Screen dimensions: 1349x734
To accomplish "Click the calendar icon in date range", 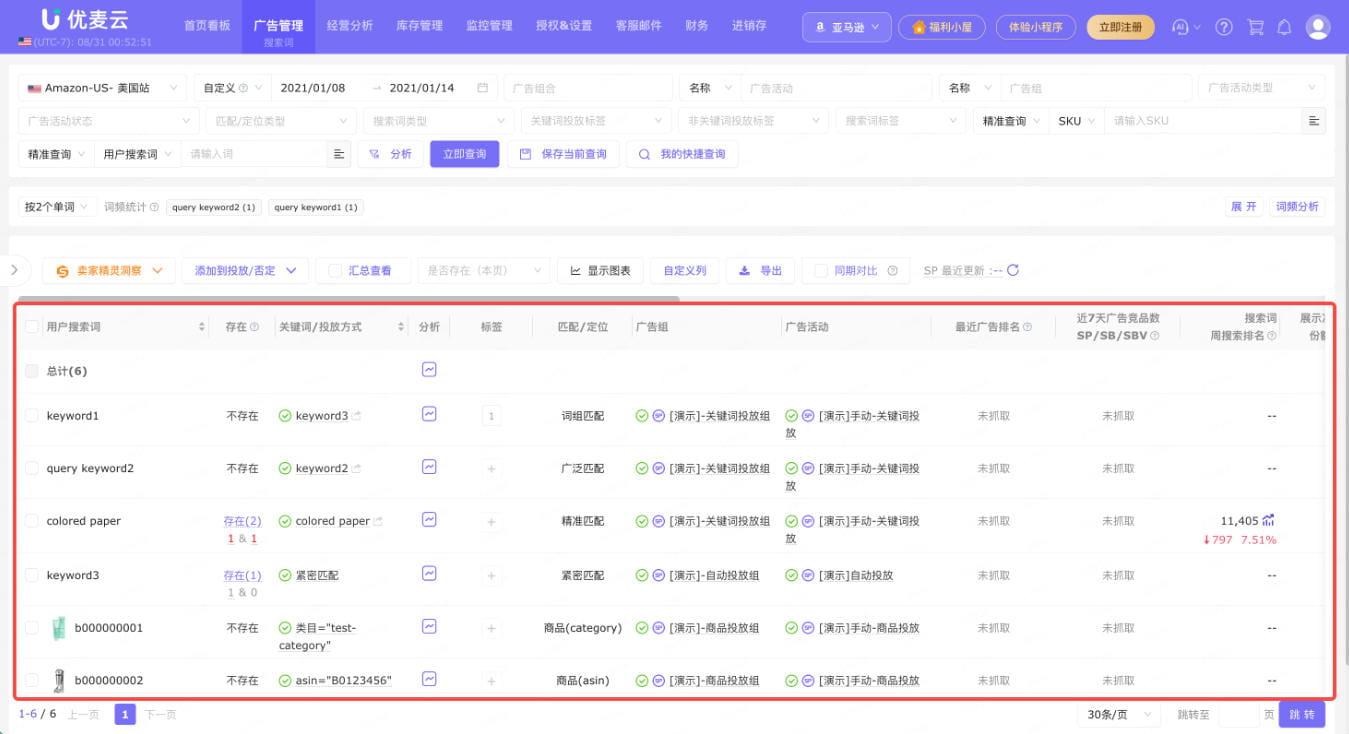I will pos(482,88).
